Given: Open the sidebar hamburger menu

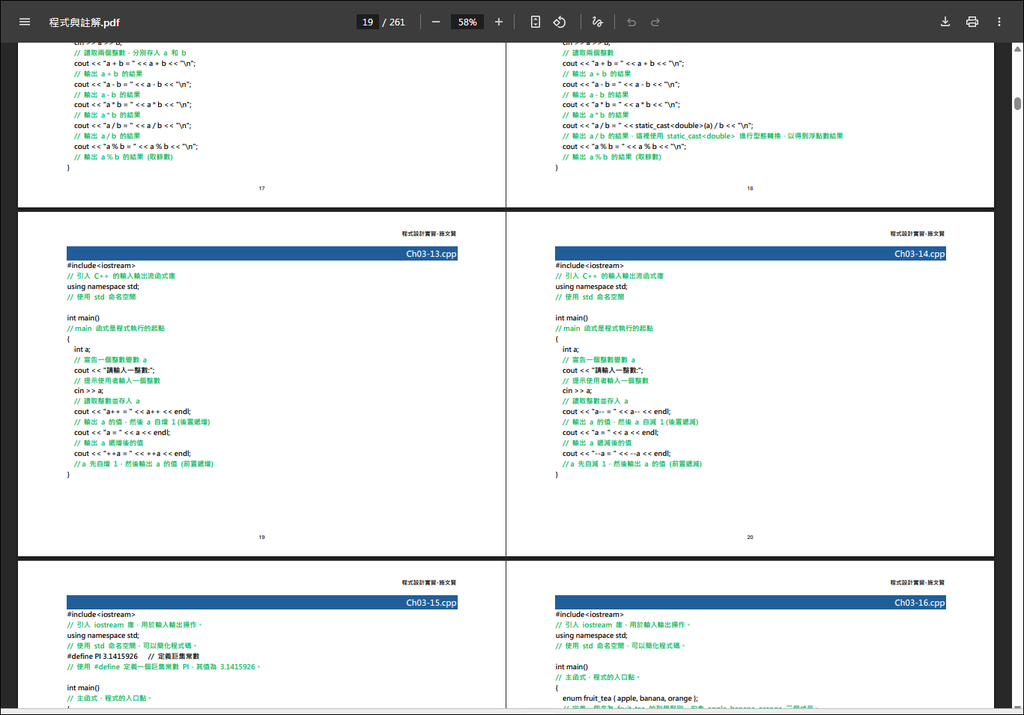Looking at the screenshot, I should point(25,22).
